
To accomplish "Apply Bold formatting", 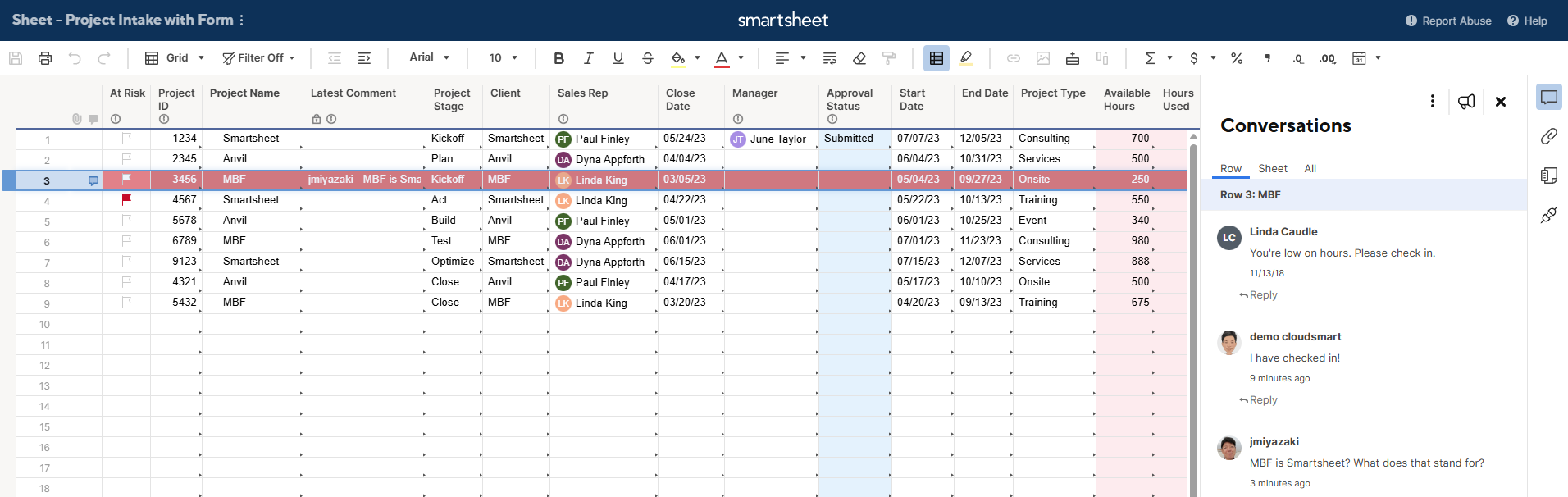I will 559,58.
